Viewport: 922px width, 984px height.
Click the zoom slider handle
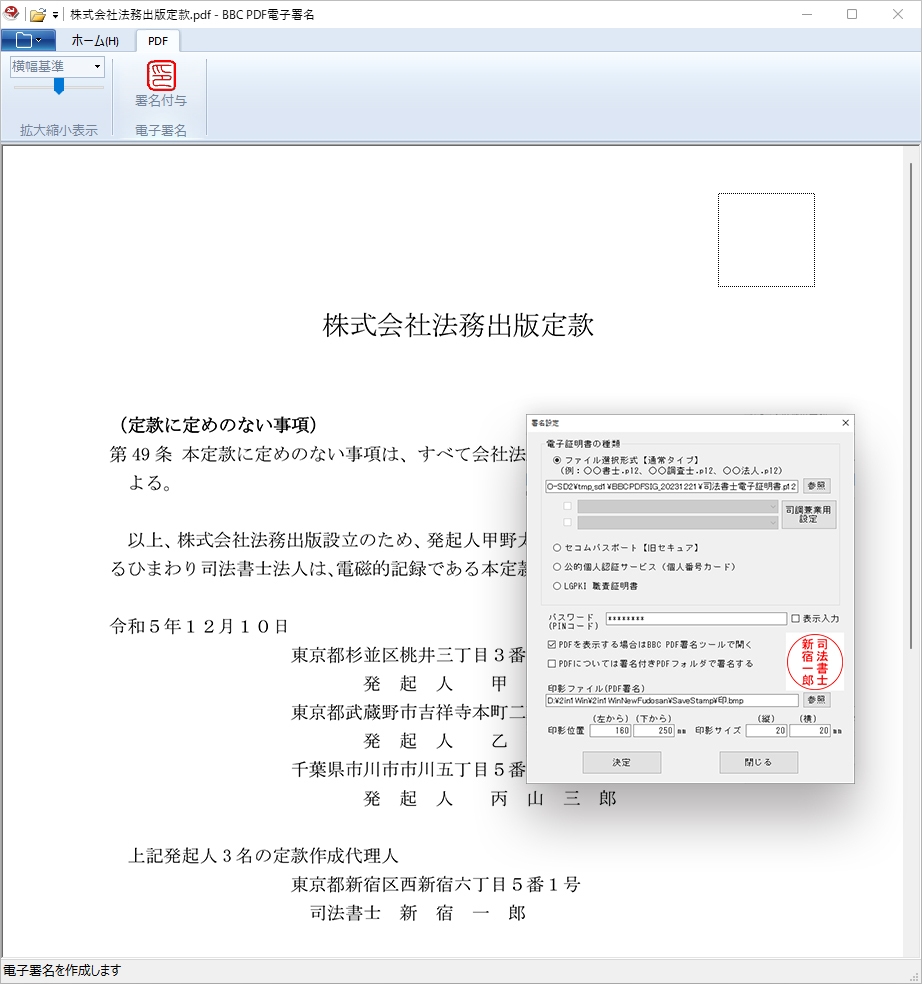[59, 87]
